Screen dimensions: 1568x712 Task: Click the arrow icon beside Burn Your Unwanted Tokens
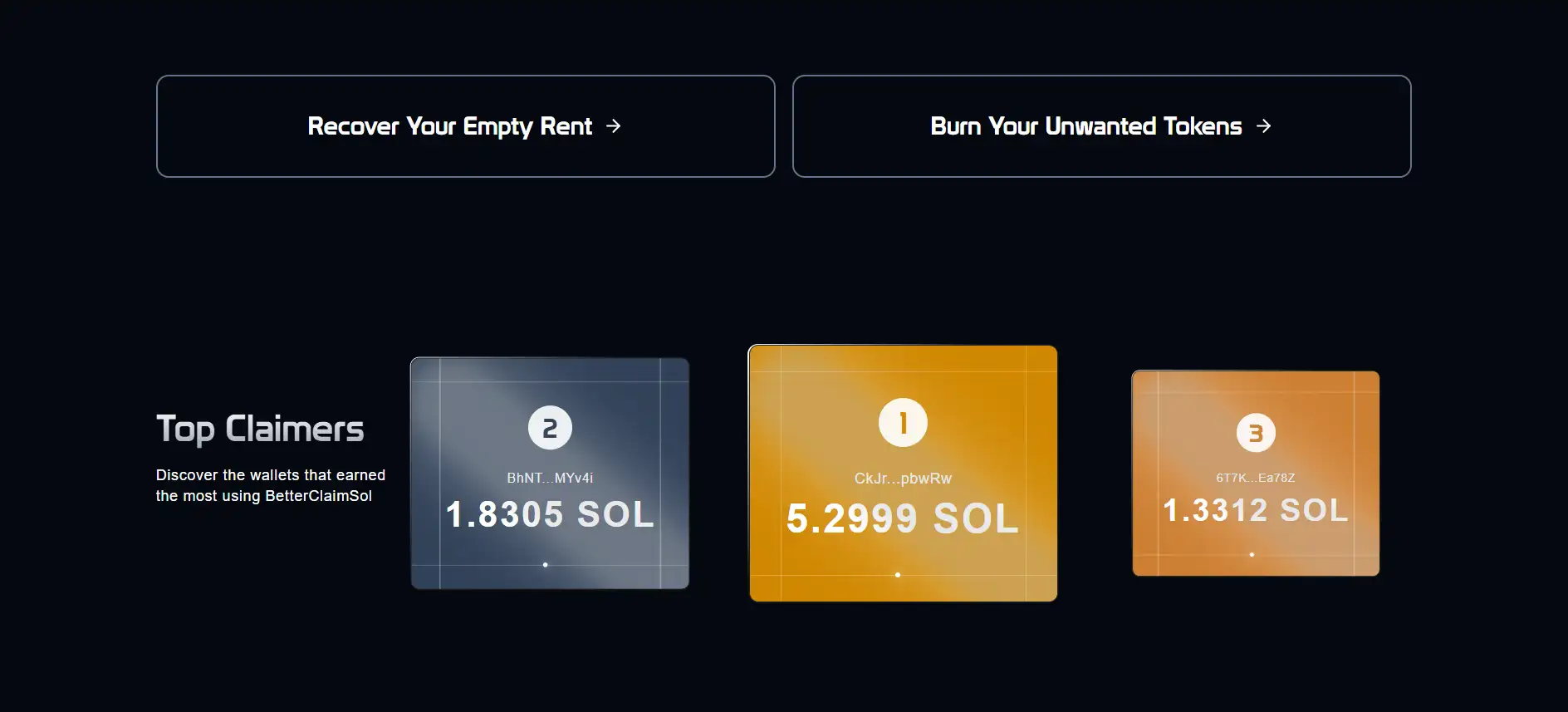tap(1264, 126)
